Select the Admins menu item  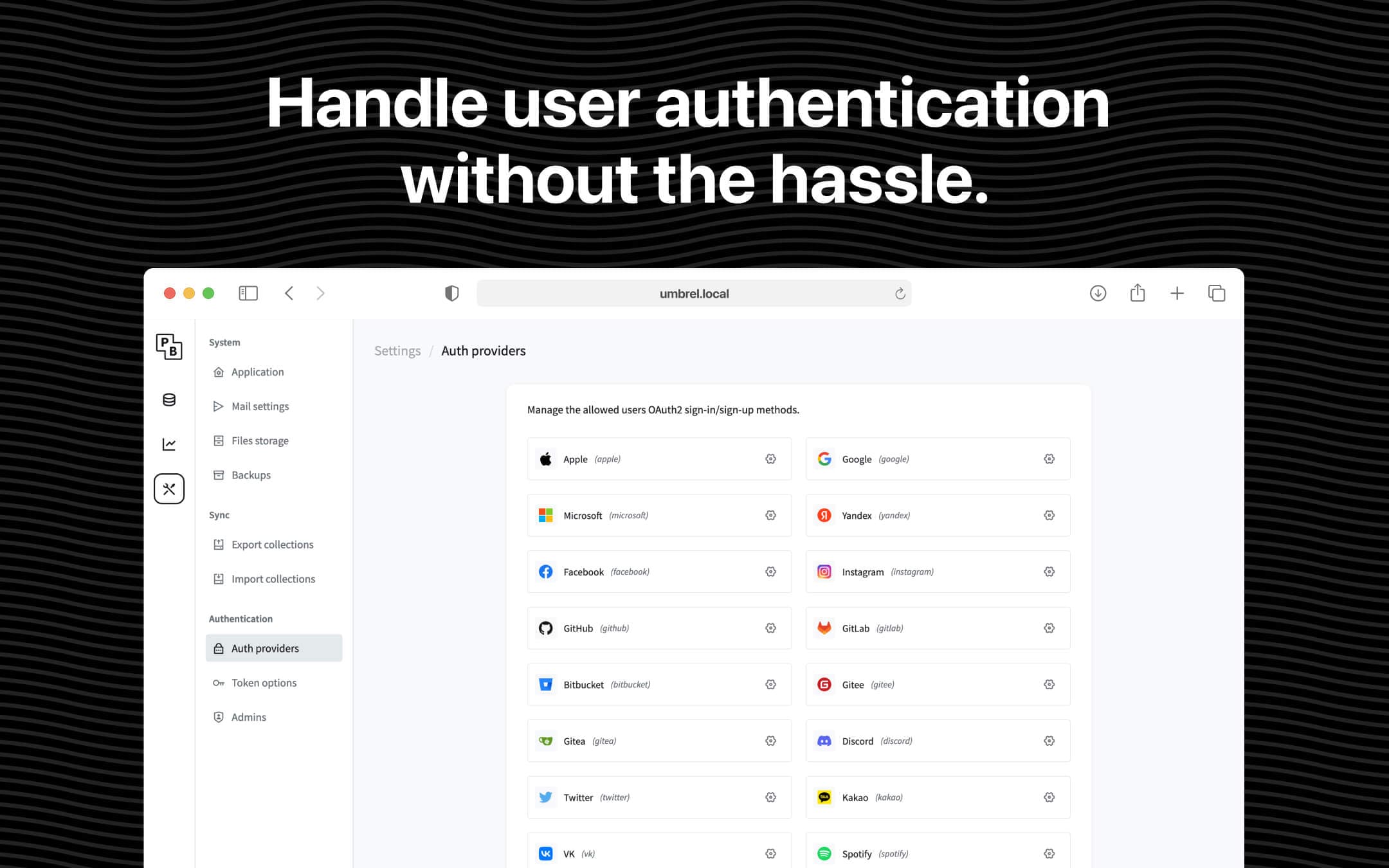coord(248,716)
